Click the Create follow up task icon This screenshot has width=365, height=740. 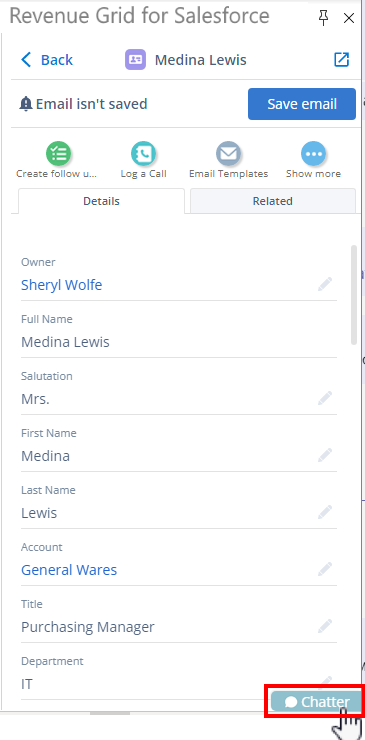58,153
